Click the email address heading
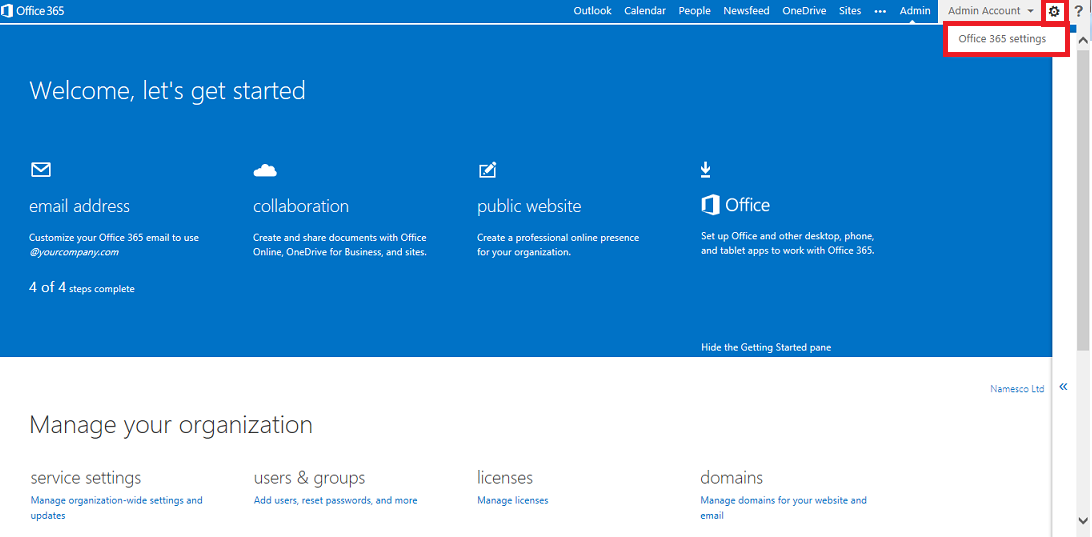The image size is (1092, 537). click(x=79, y=206)
